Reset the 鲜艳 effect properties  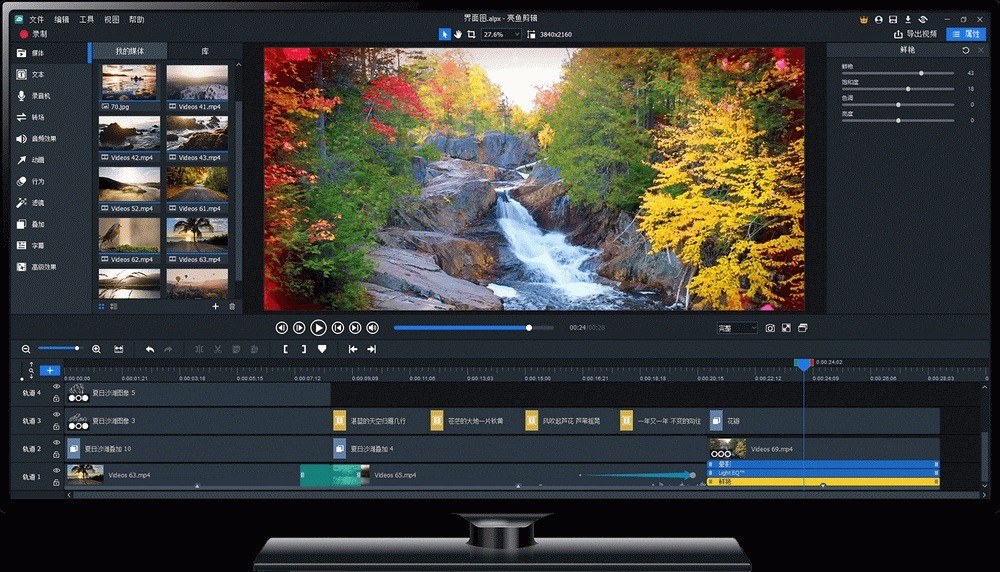point(966,50)
